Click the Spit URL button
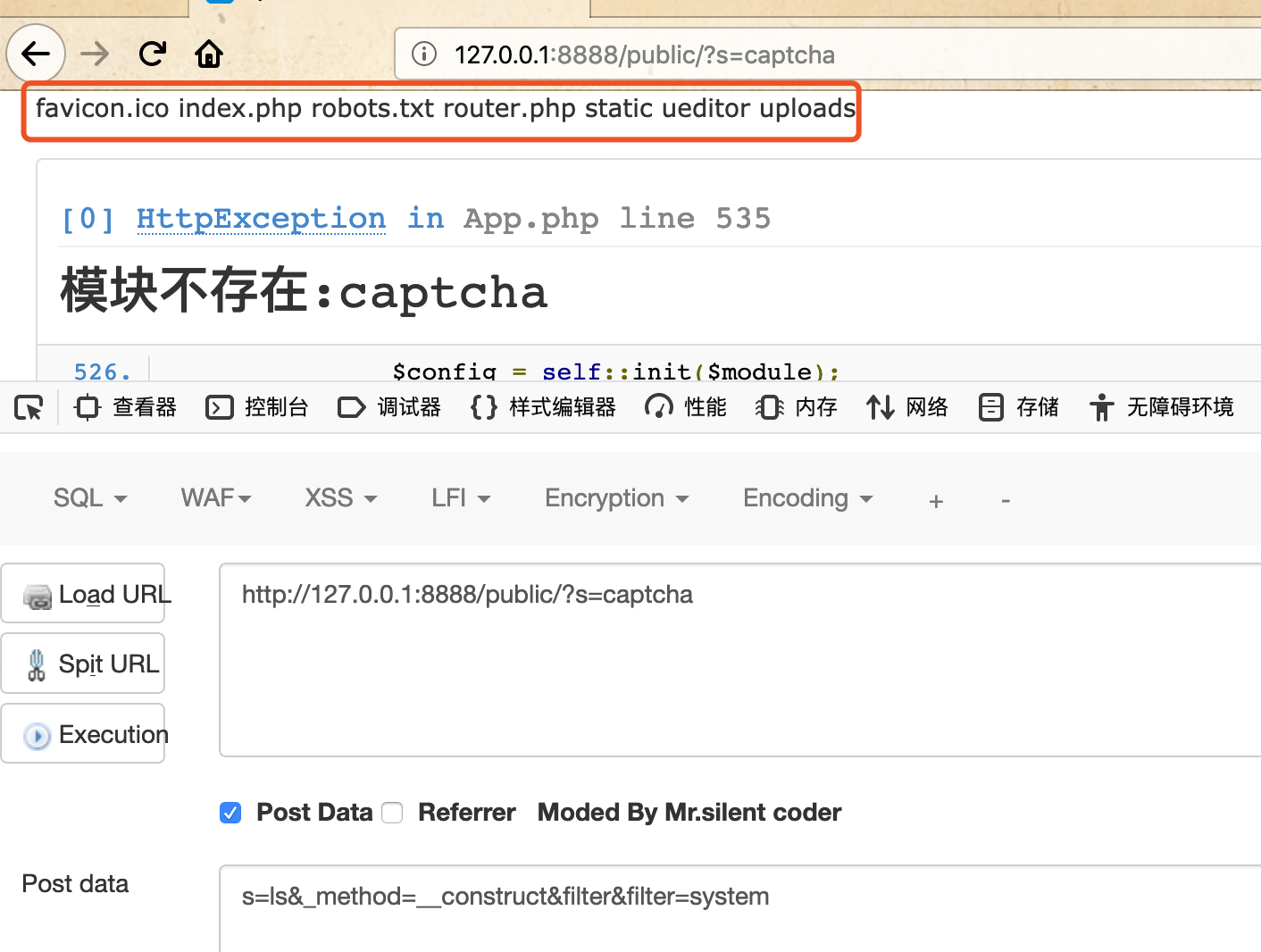This screenshot has width=1261, height=952. click(83, 664)
